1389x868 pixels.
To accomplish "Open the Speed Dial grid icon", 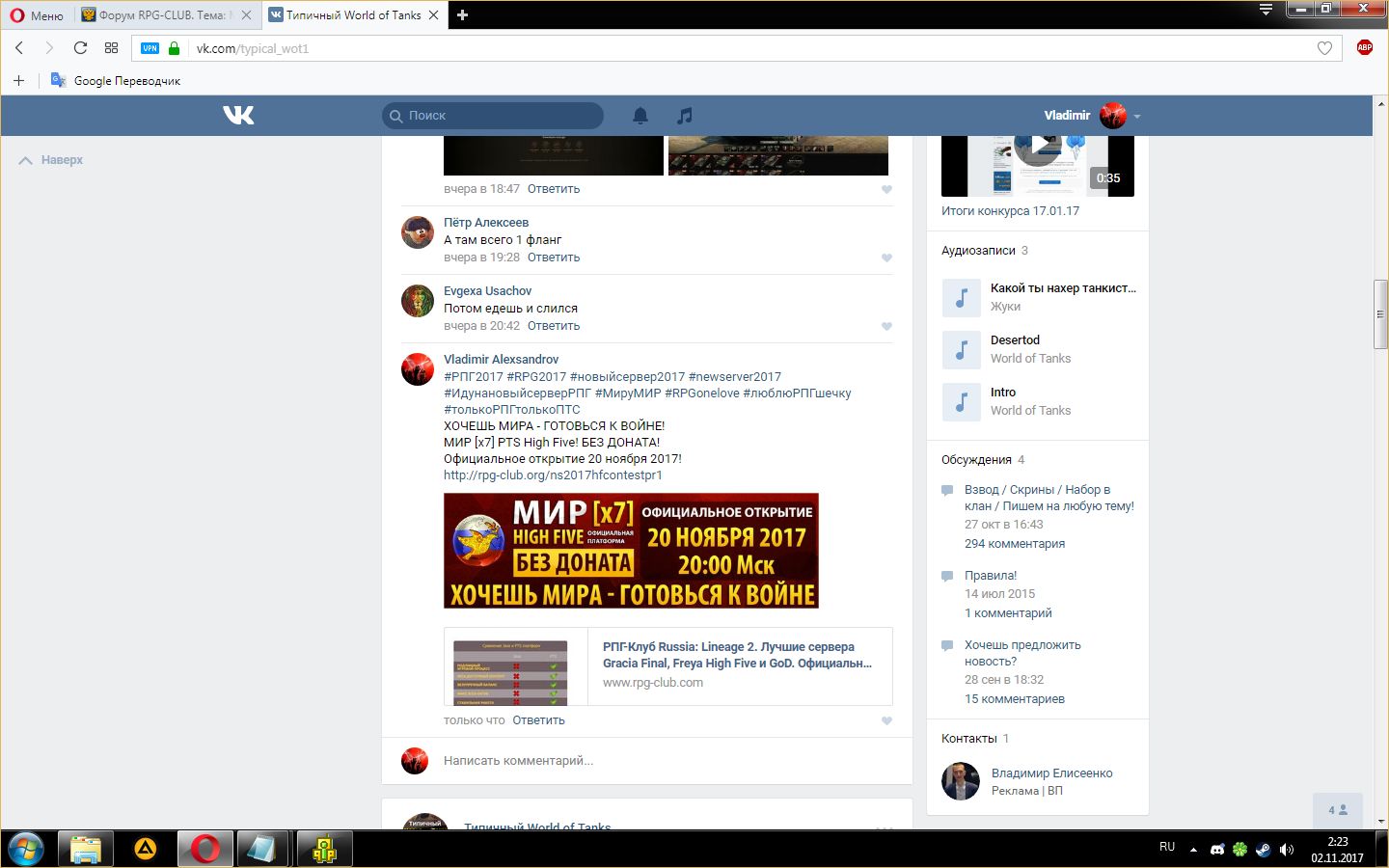I will (x=111, y=48).
